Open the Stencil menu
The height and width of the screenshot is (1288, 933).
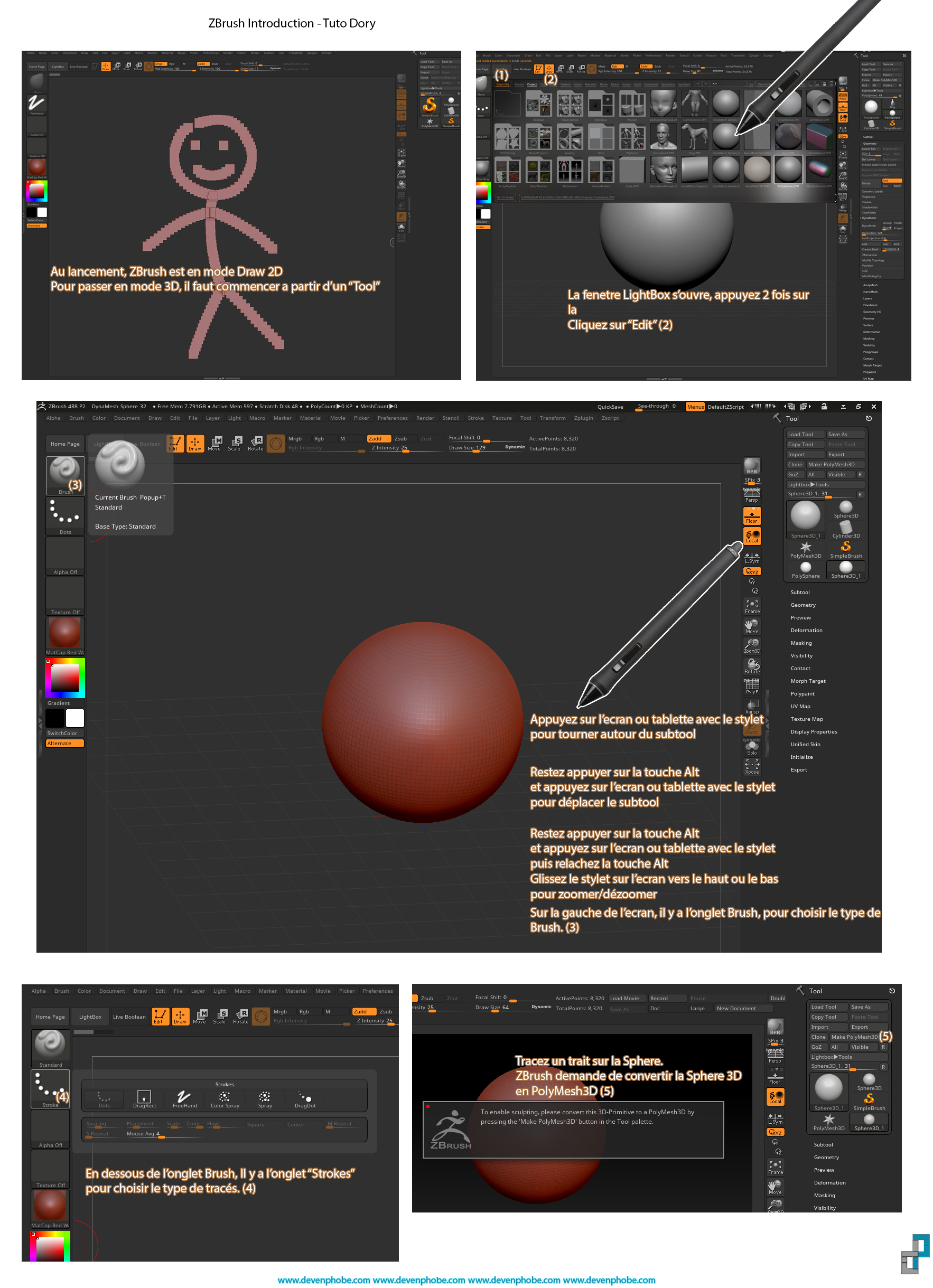[x=451, y=418]
